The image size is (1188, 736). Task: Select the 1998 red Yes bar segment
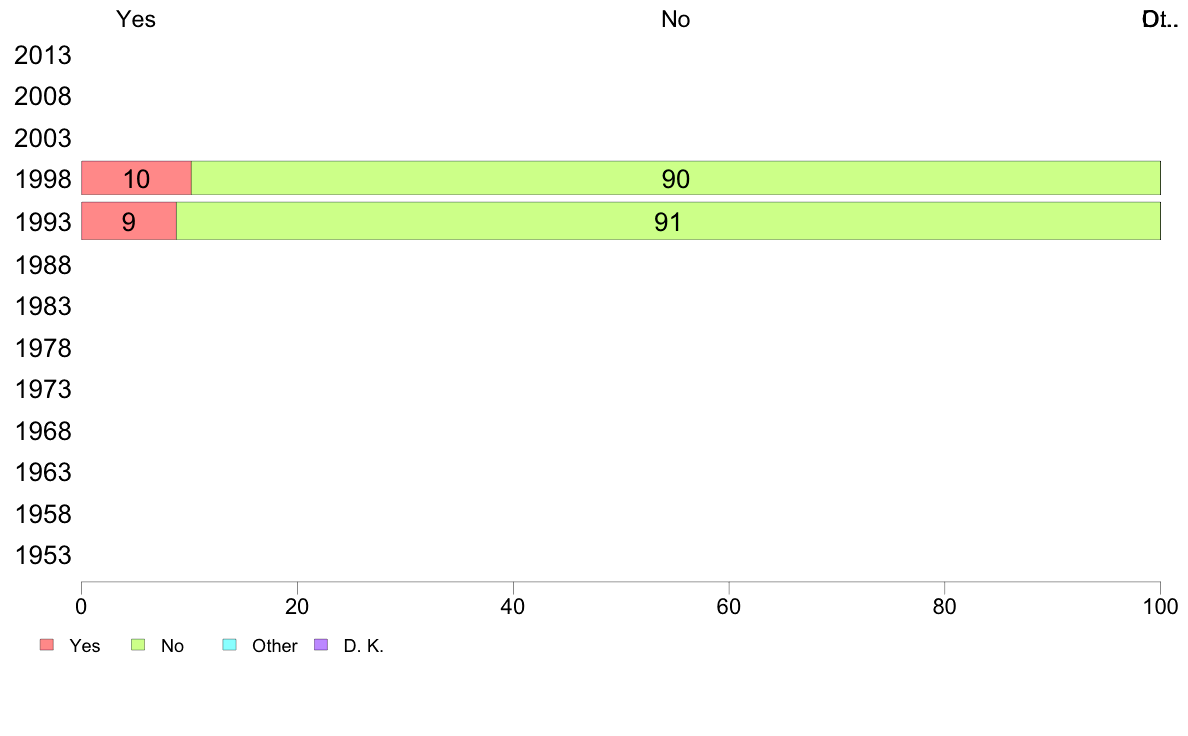[x=136, y=178]
